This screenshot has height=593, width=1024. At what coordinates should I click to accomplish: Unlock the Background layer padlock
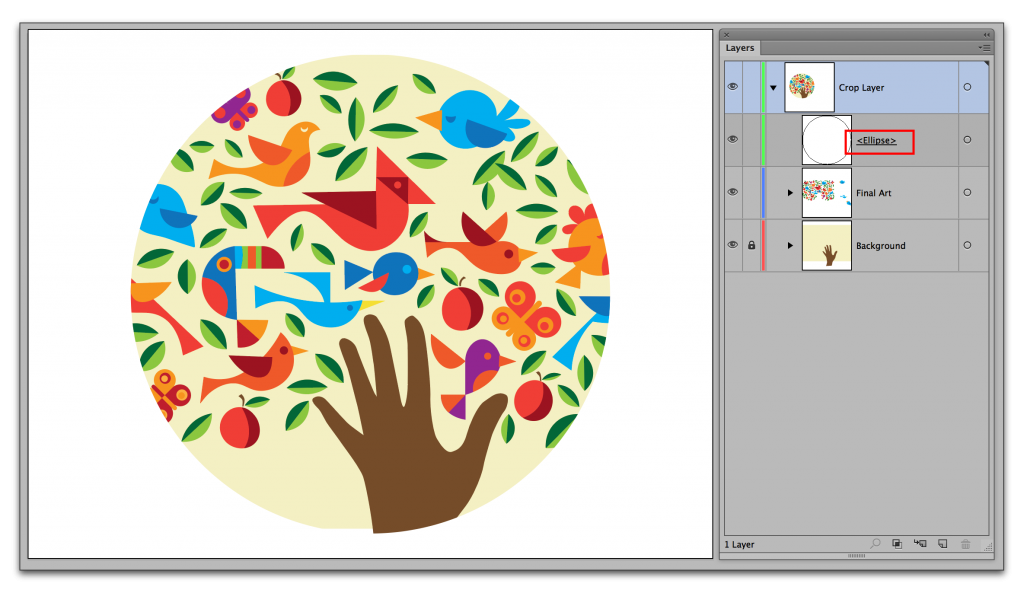[x=751, y=245]
